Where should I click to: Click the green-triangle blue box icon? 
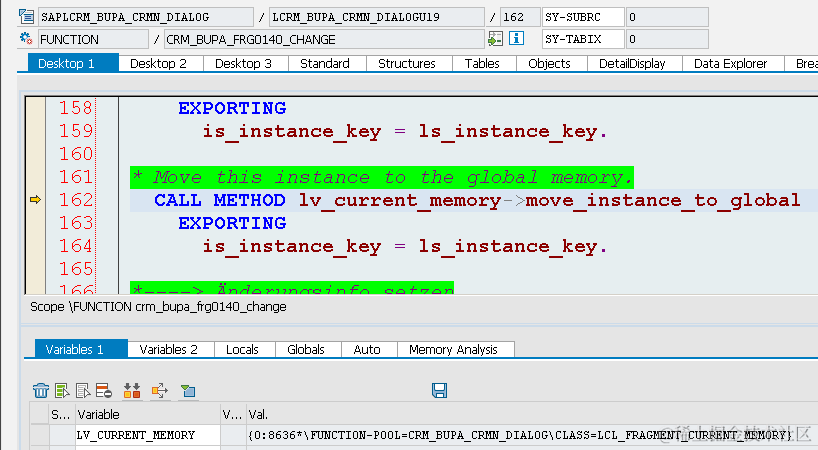click(188, 390)
